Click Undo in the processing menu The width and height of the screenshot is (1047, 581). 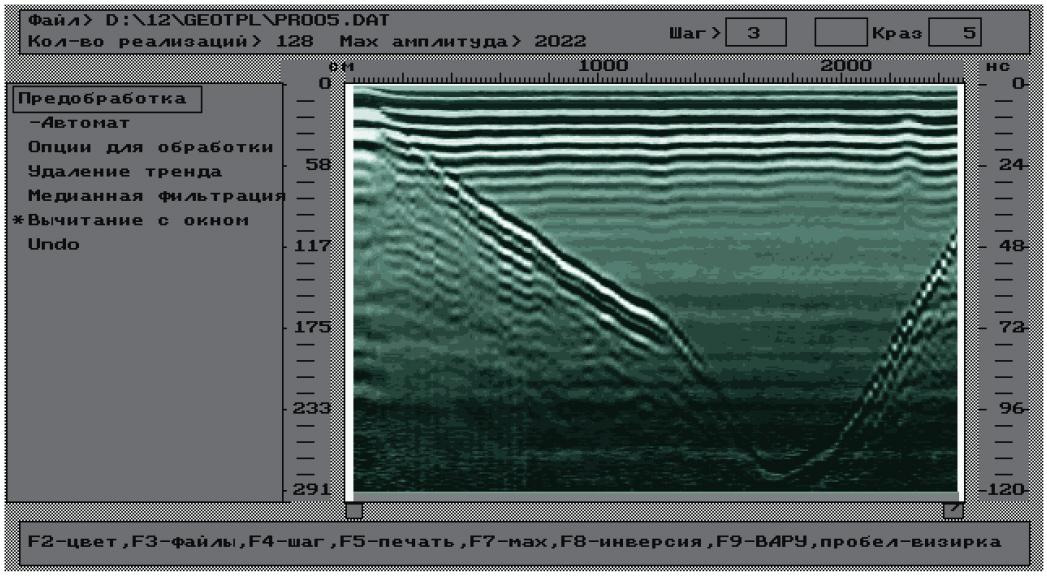tap(53, 244)
